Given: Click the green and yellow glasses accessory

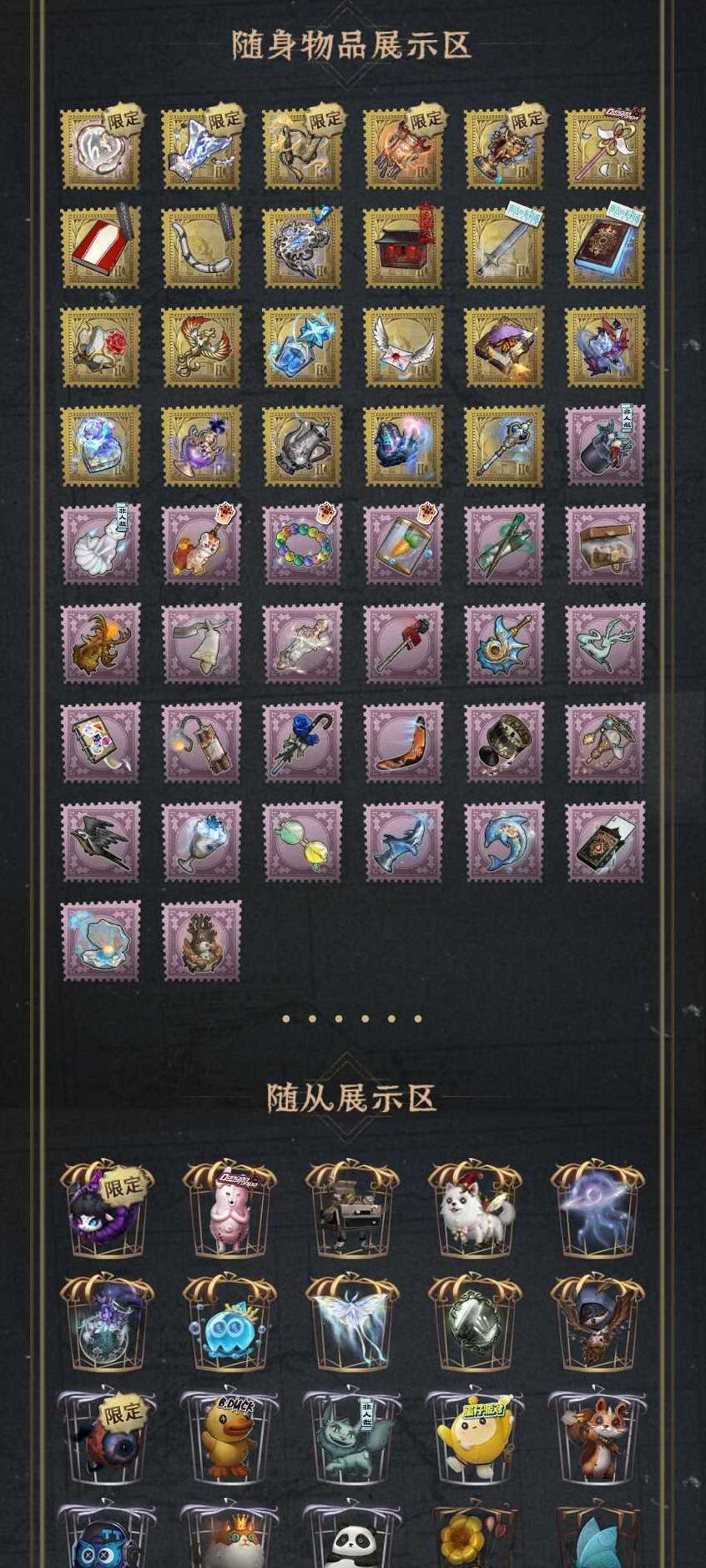Looking at the screenshot, I should (302, 842).
